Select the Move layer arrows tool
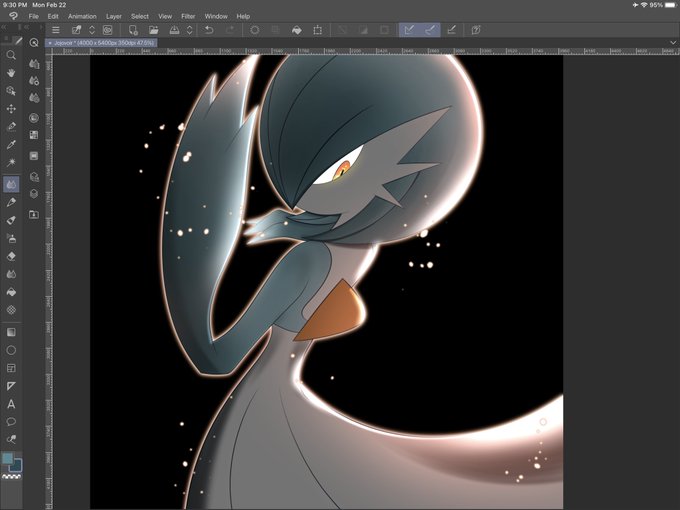Viewport: 680px width, 510px height. tap(11, 109)
